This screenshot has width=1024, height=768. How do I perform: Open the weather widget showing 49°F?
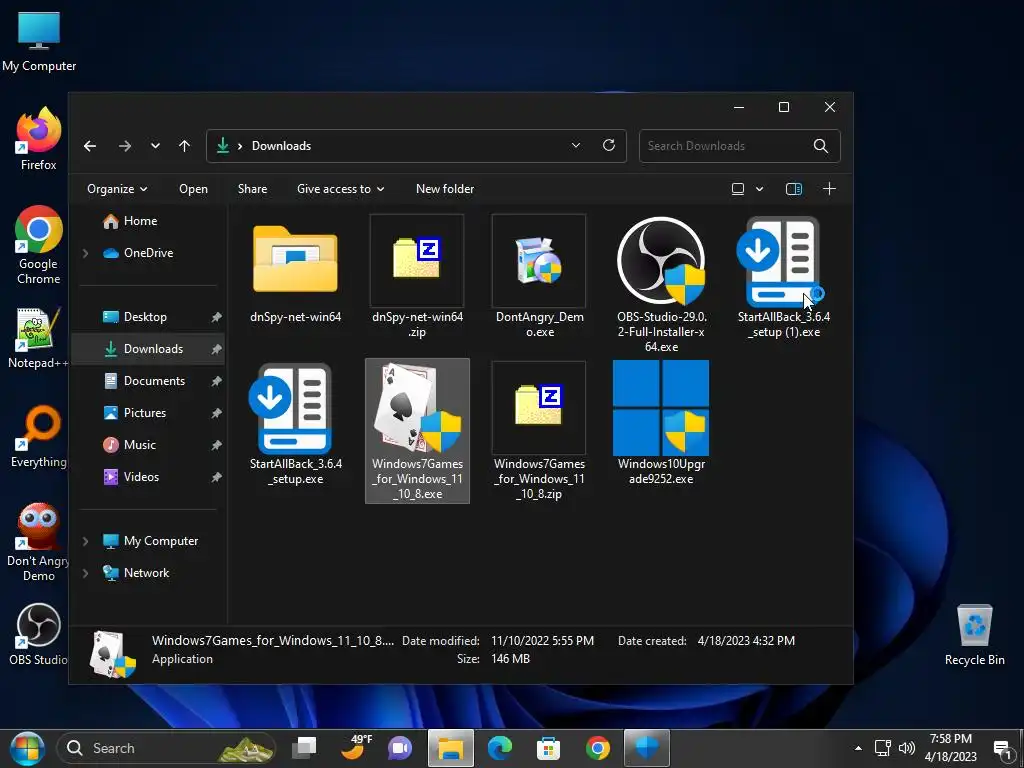point(357,748)
